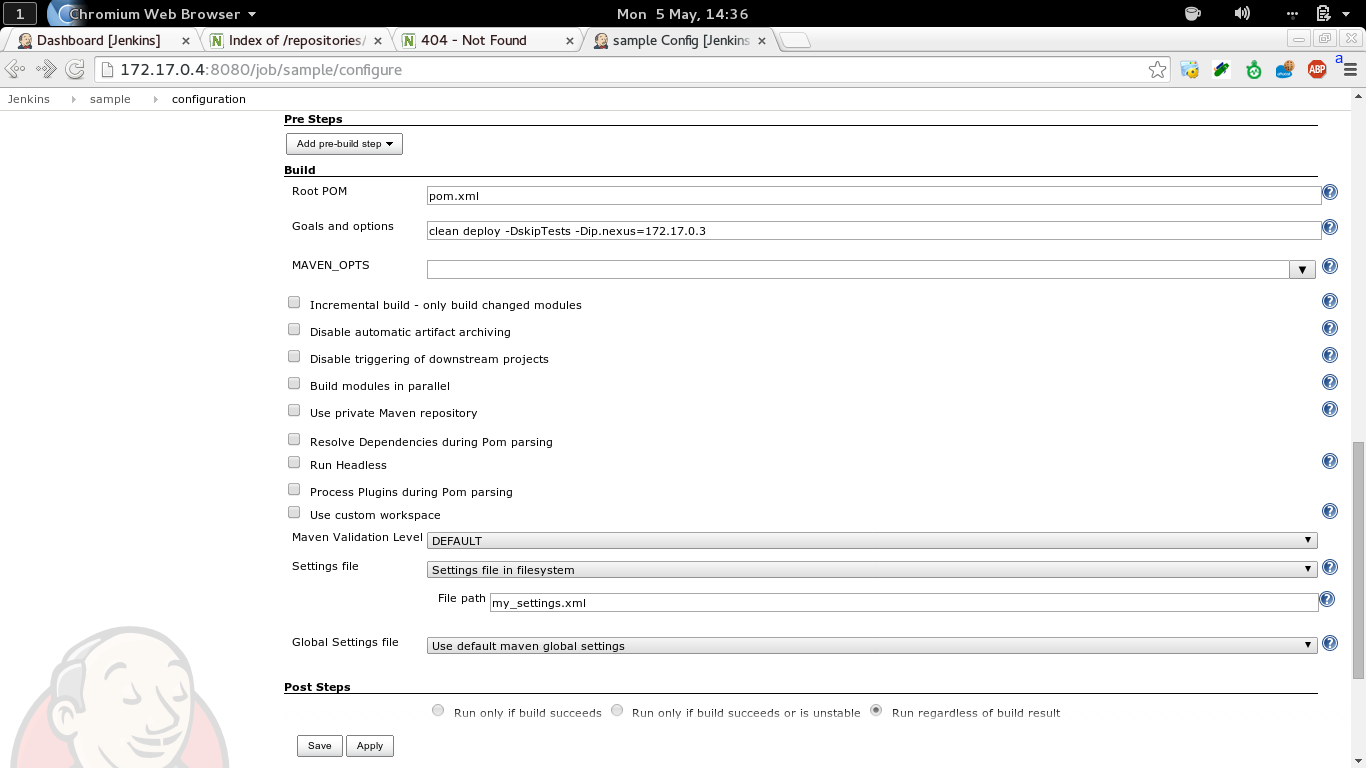Click the top bar date and time
The height and width of the screenshot is (768, 1366).
coord(682,14)
